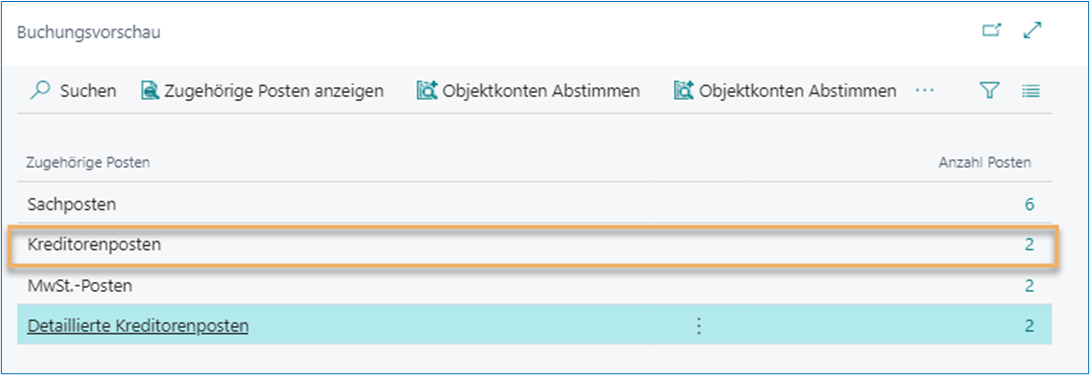The width and height of the screenshot is (1090, 375).
Task: Expand the page to full screen
Action: 1033,31
